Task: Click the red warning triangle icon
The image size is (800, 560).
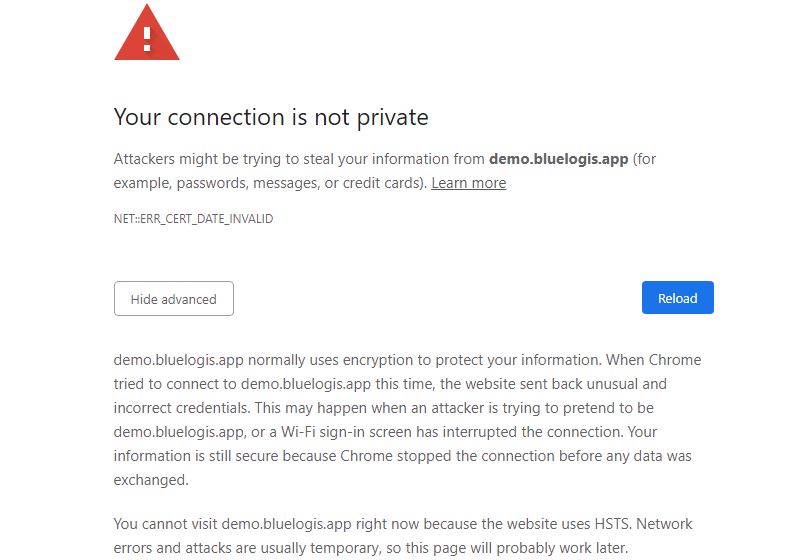Action: [146, 33]
